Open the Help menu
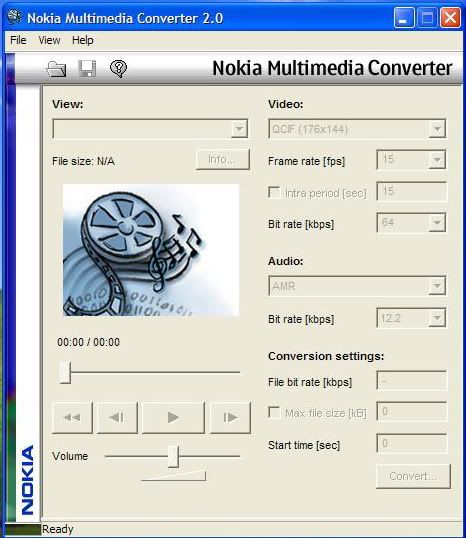The height and width of the screenshot is (538, 466). 83,40
